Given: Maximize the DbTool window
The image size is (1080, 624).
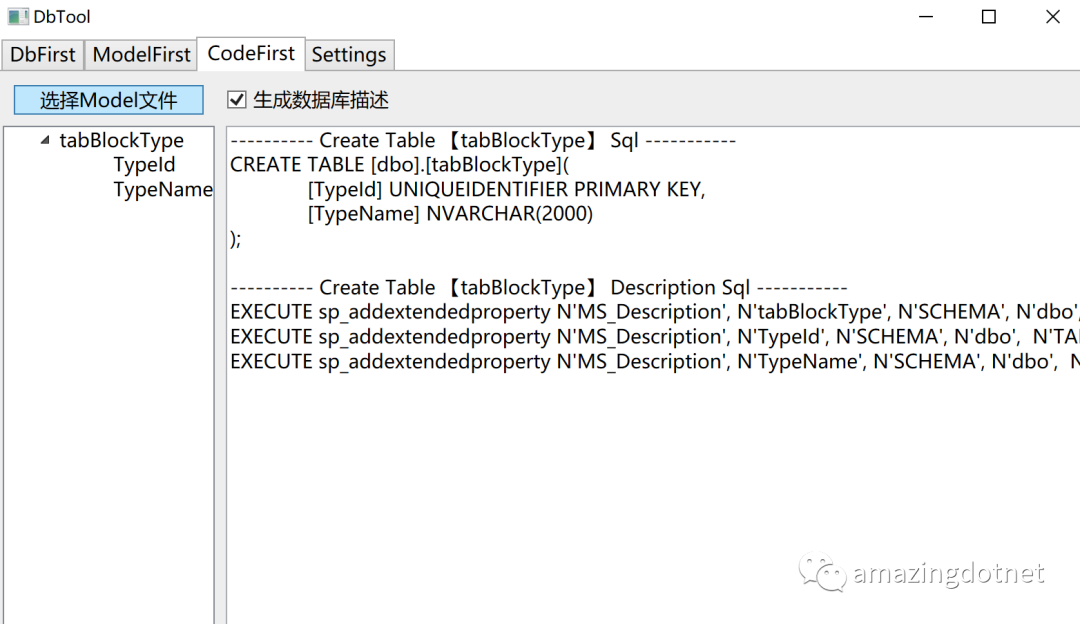Looking at the screenshot, I should click(988, 17).
